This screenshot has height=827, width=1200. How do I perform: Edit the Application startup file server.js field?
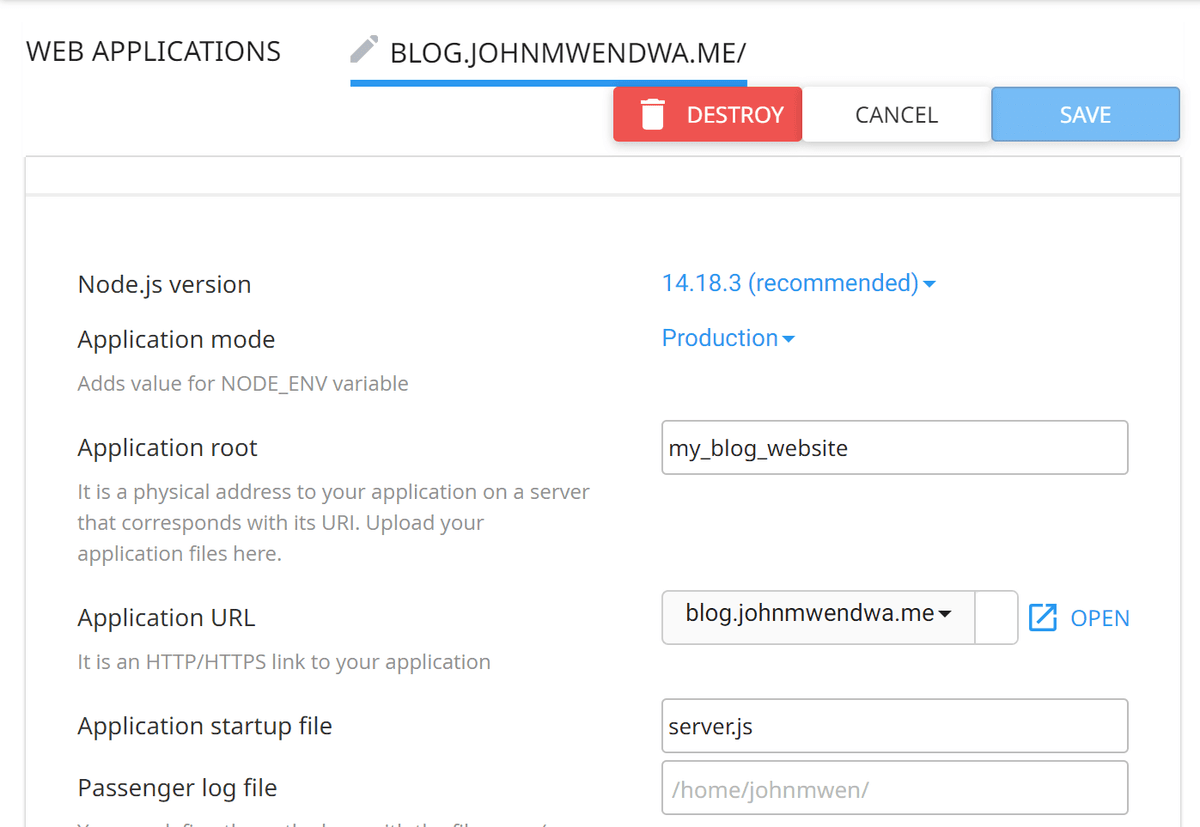pos(893,726)
